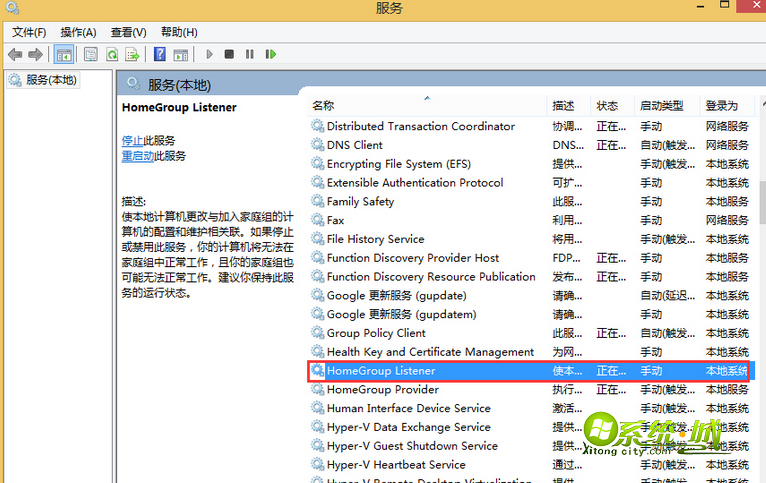The height and width of the screenshot is (483, 766).
Task: Click the gear icon beside File History Service
Action: tap(318, 238)
